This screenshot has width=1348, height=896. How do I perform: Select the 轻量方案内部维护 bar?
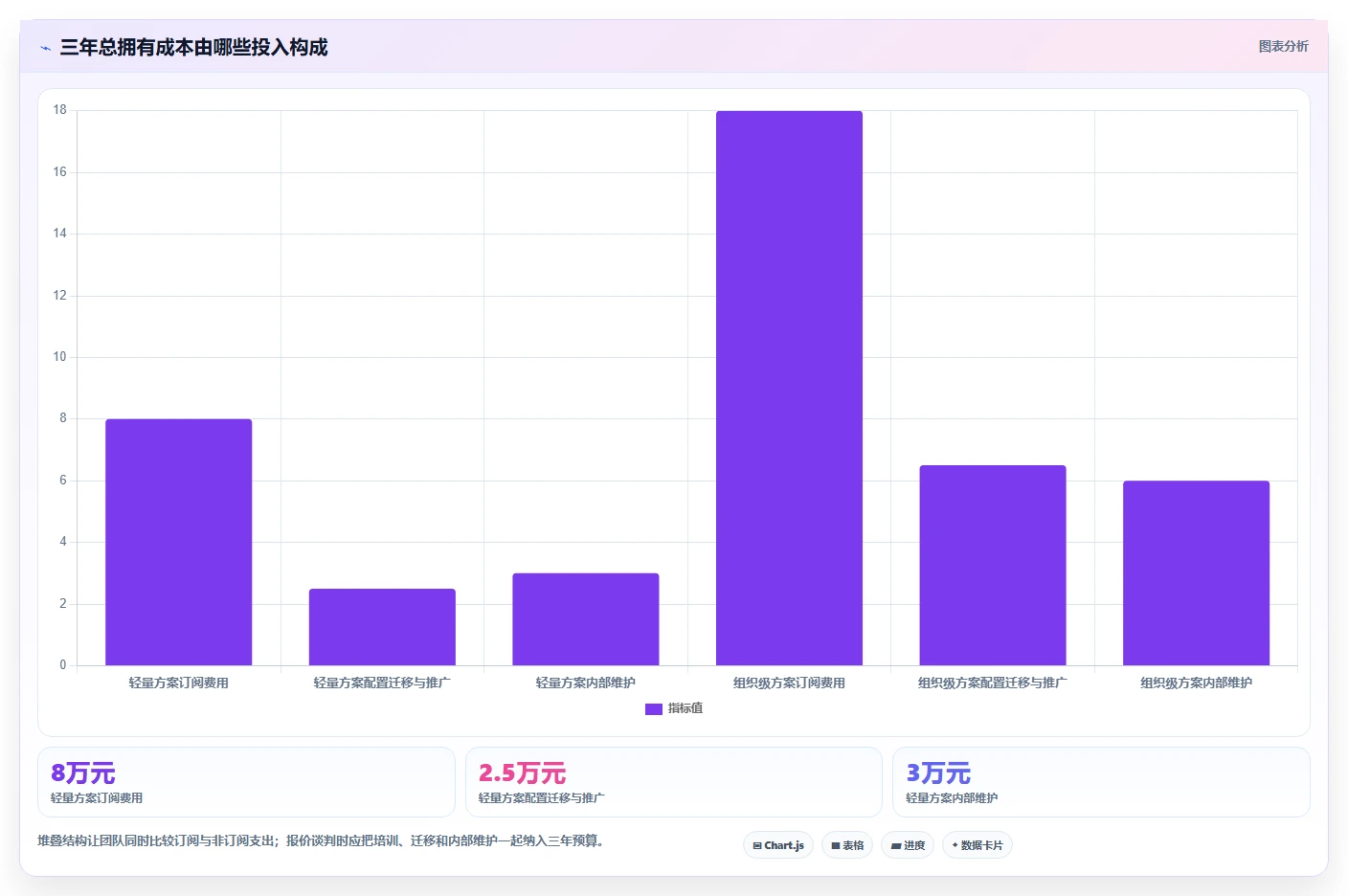click(x=586, y=619)
